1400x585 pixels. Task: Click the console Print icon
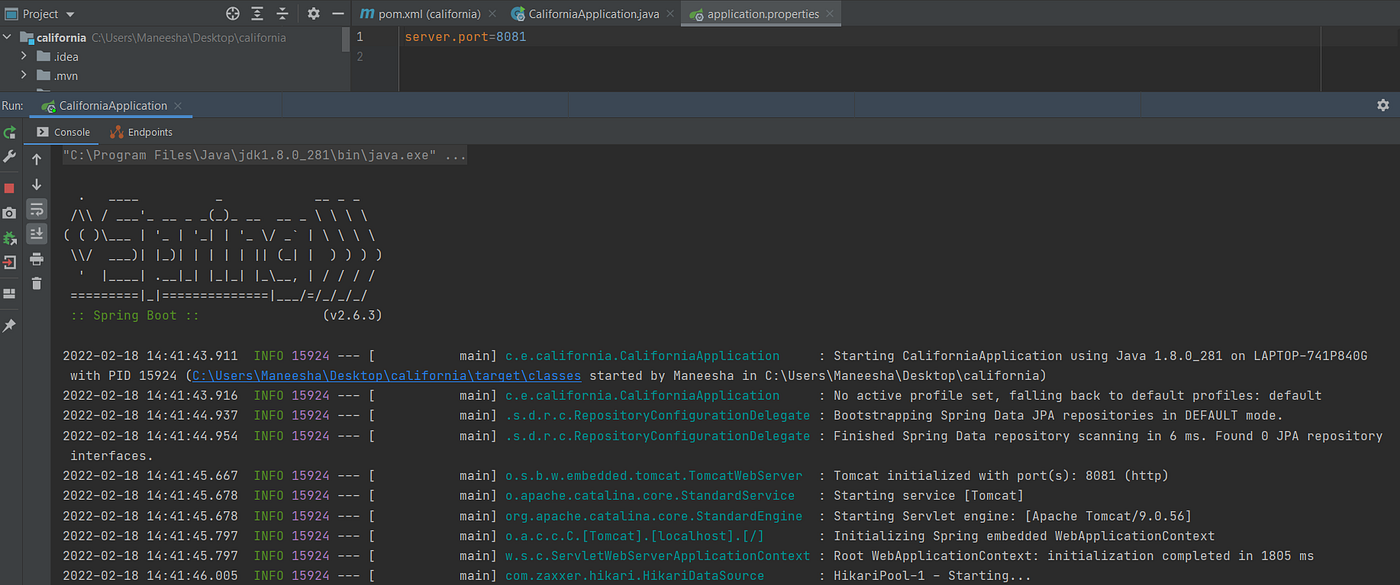[x=37, y=259]
